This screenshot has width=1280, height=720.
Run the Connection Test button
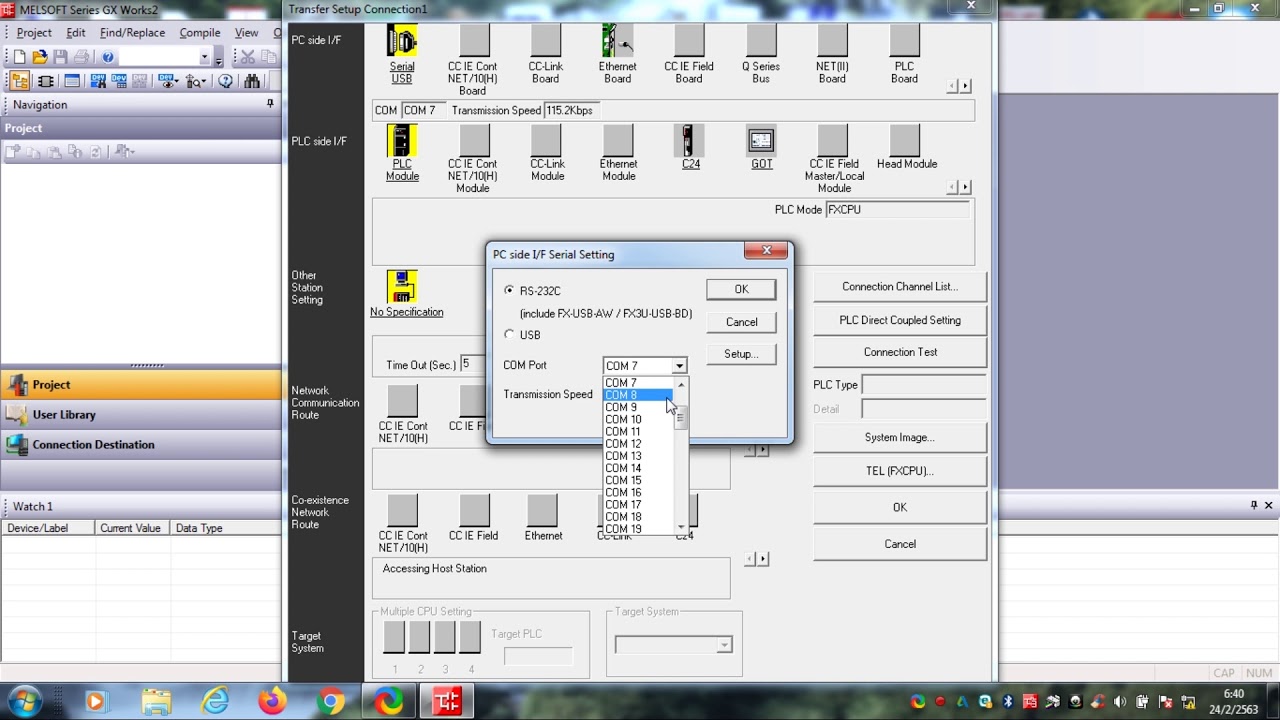[x=900, y=352]
